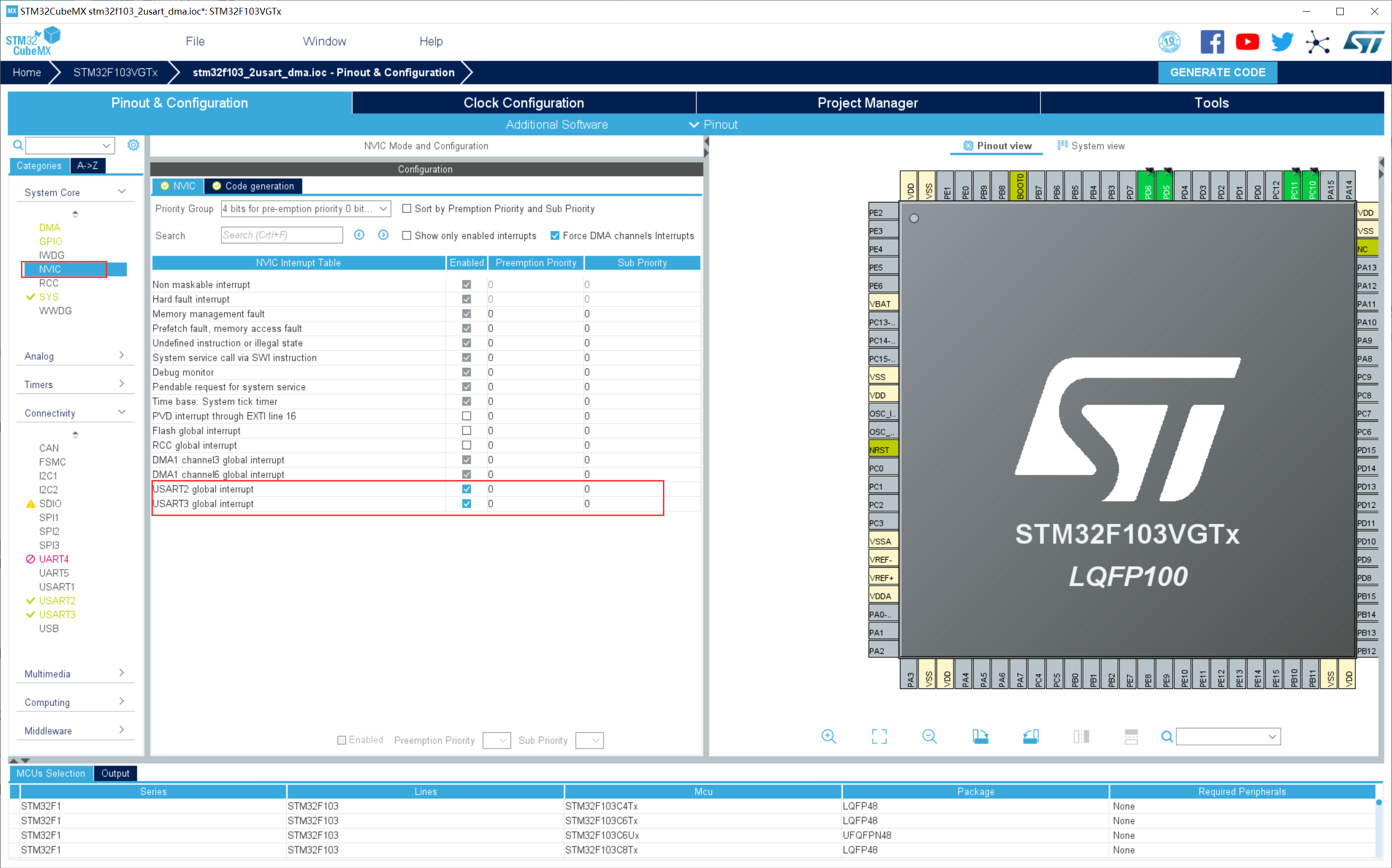Image resolution: width=1392 pixels, height=868 pixels.
Task: Toggle Force DMA channels Interrupts checkbox
Action: point(555,236)
